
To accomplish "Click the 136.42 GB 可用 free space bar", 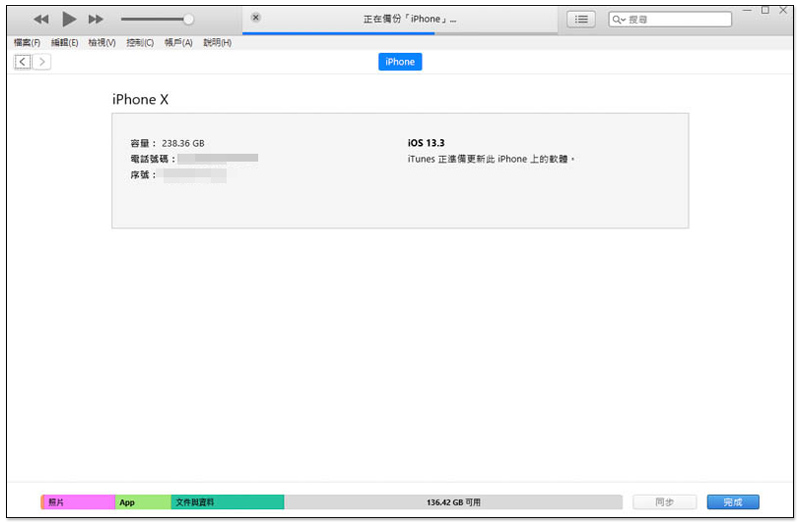I will point(453,502).
